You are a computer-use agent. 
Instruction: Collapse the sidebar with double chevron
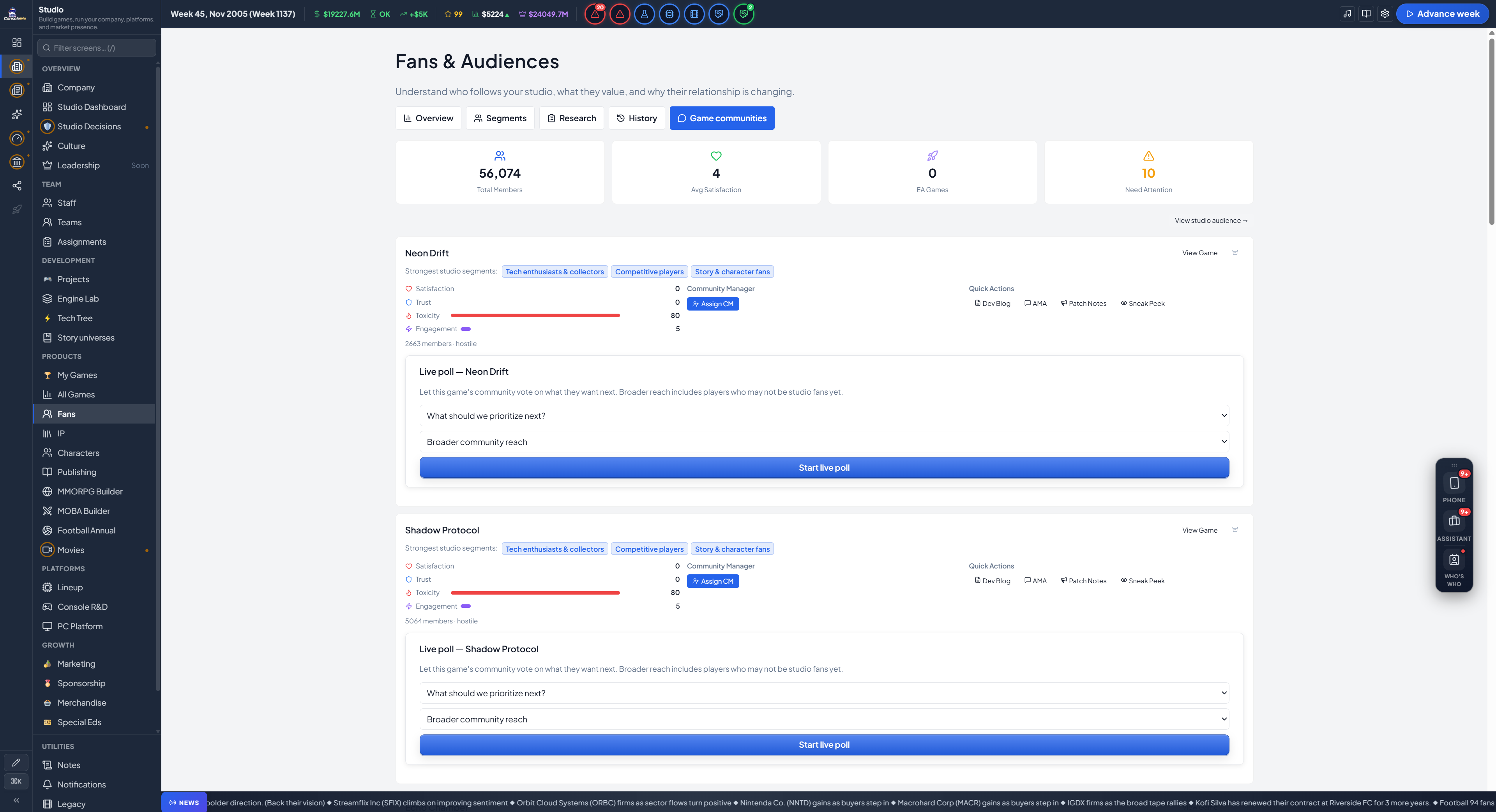tap(16, 800)
